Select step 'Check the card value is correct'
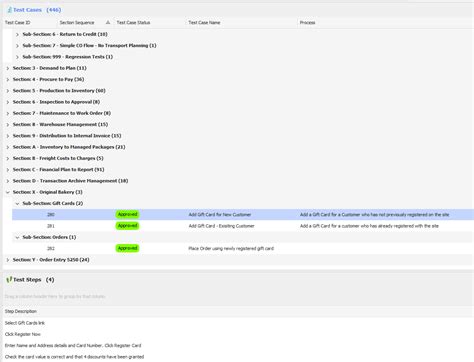Image resolution: width=474 pixels, height=362 pixels. click(x=74, y=357)
